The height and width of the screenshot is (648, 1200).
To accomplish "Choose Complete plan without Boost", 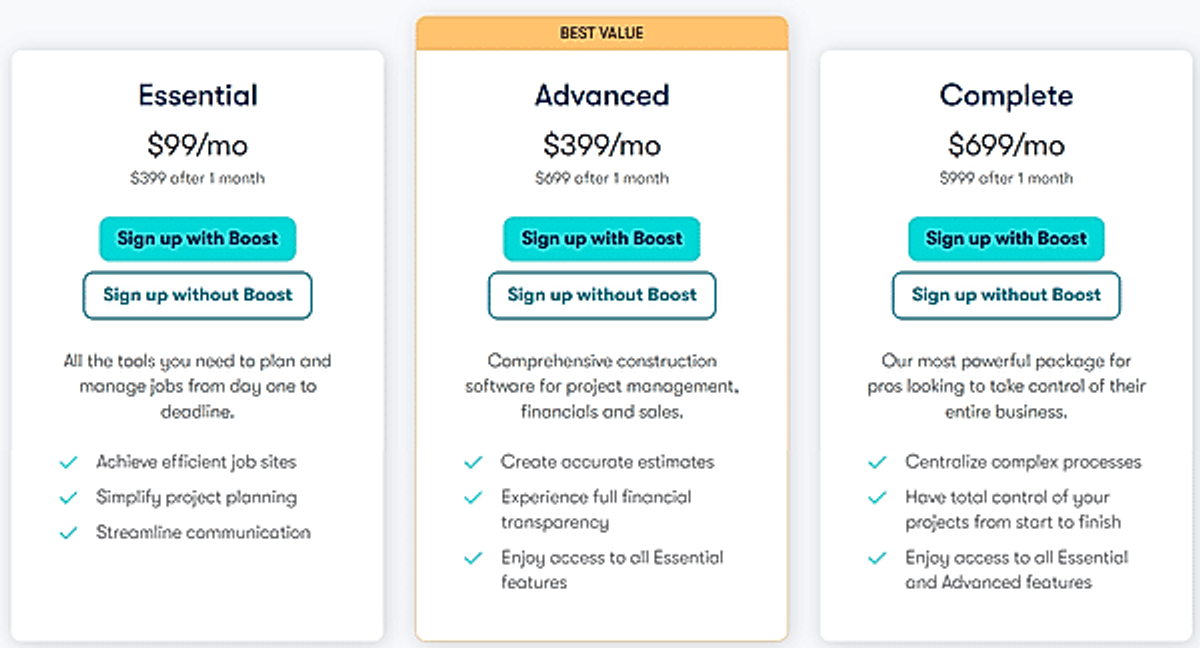I will click(1006, 295).
